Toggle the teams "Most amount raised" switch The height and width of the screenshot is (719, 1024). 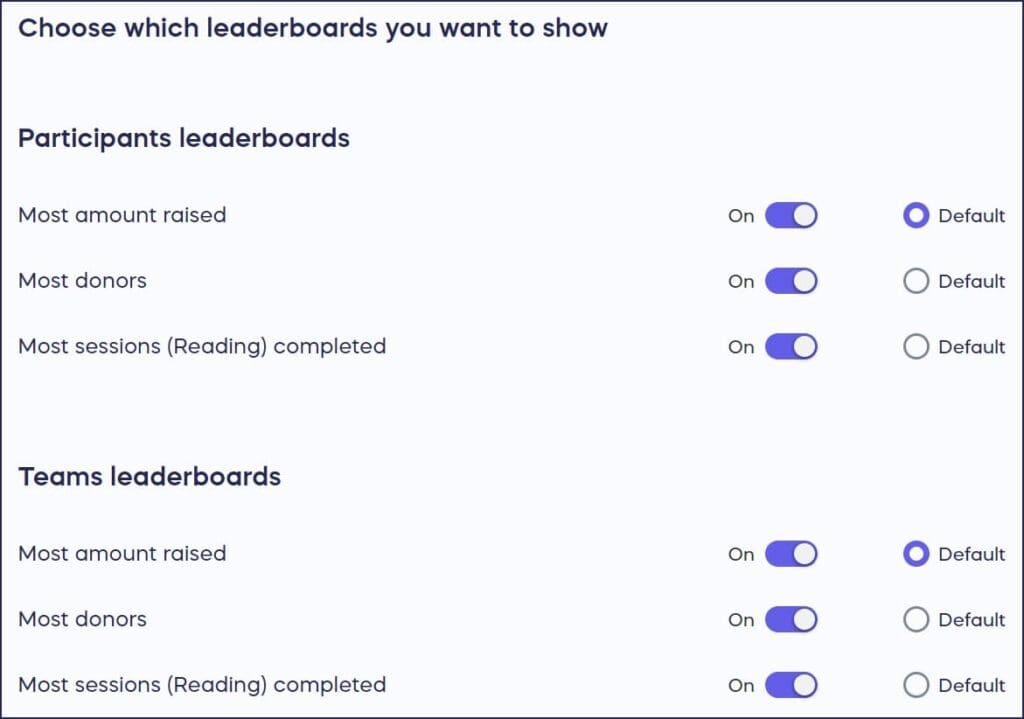791,554
